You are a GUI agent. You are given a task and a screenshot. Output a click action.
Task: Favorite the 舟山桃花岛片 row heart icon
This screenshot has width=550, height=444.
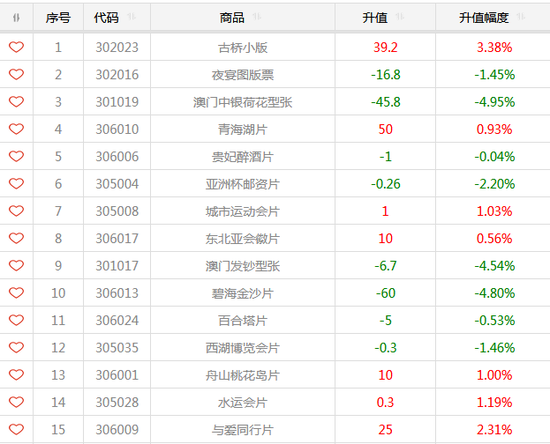click(x=16, y=375)
